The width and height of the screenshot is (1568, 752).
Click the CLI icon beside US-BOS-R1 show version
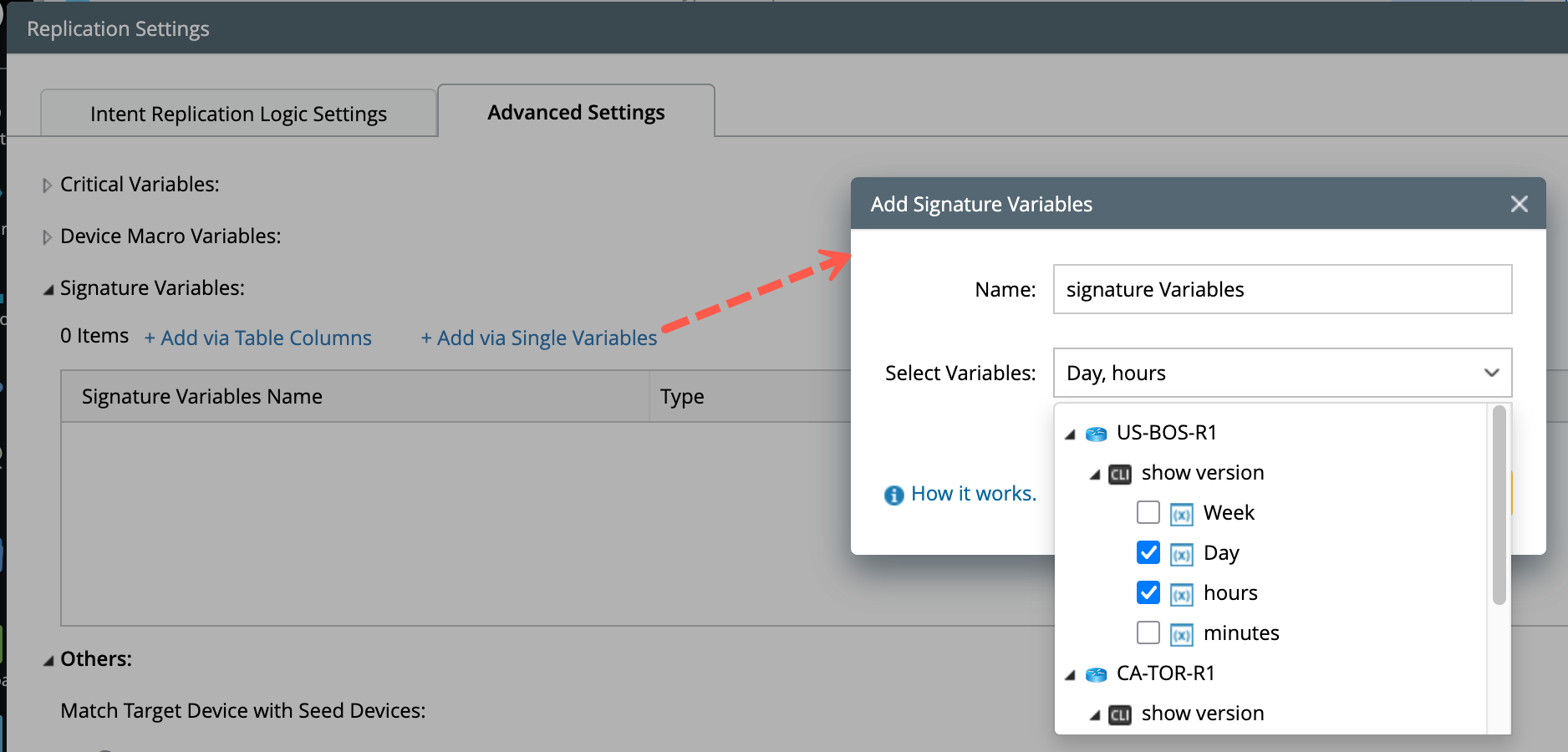(1119, 473)
